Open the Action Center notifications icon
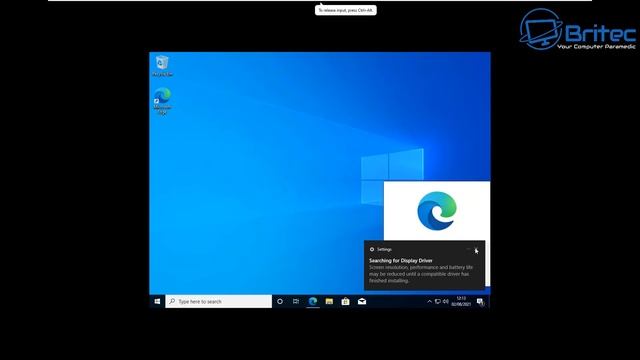Viewport: 640px width, 360px height. pos(480,302)
